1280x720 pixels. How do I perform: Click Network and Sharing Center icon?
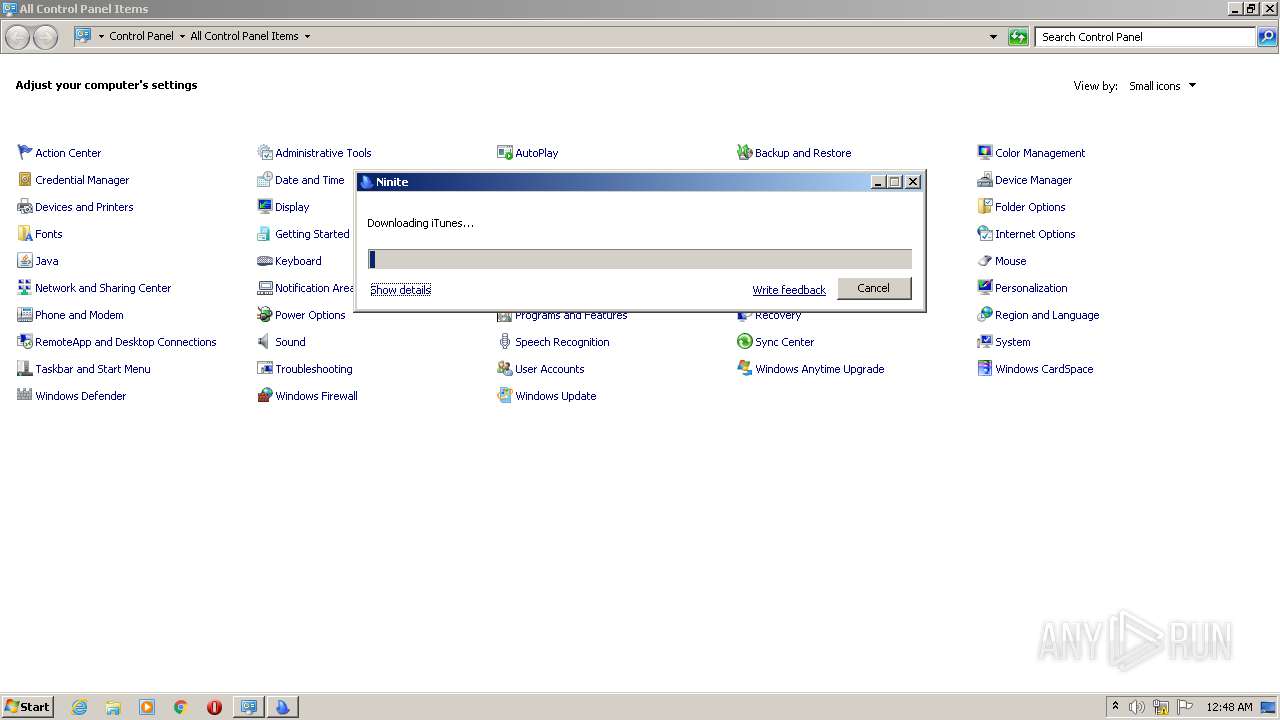(25, 287)
